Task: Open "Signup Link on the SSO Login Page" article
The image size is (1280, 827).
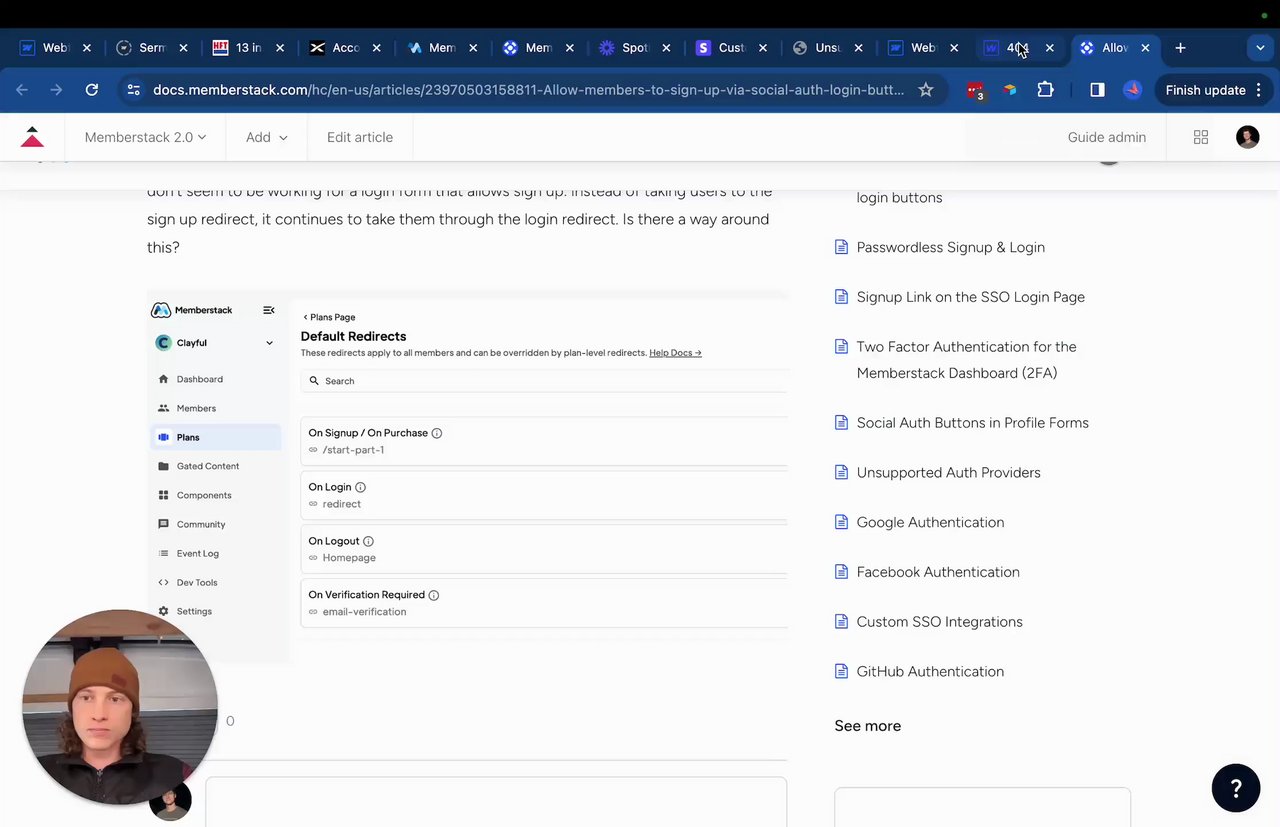Action: [970, 297]
